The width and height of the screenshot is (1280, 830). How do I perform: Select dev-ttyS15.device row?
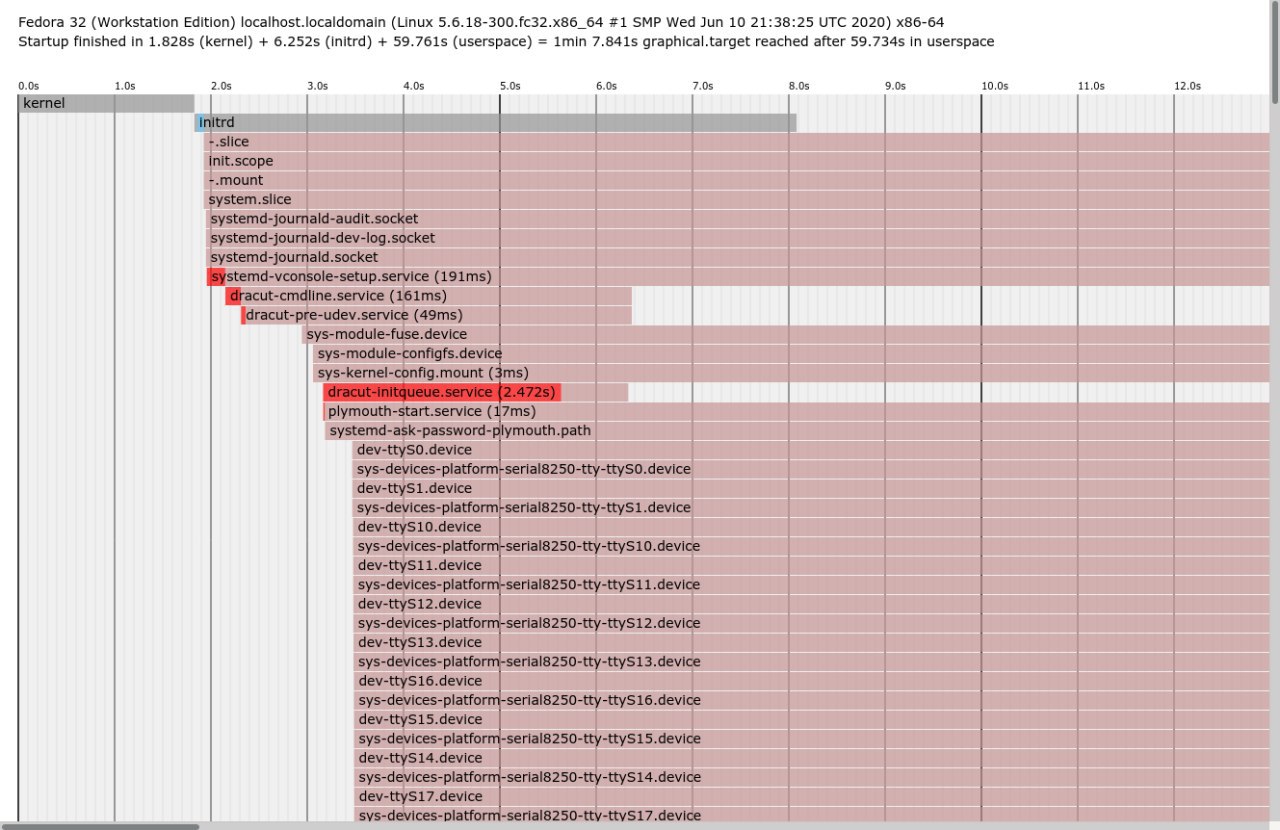pyautogui.click(x=811, y=719)
